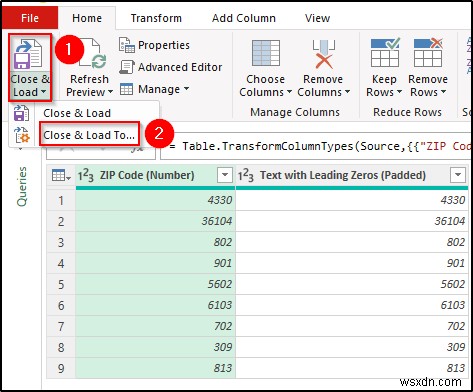
Task: Open the Advanced Editor
Action: 171,67
